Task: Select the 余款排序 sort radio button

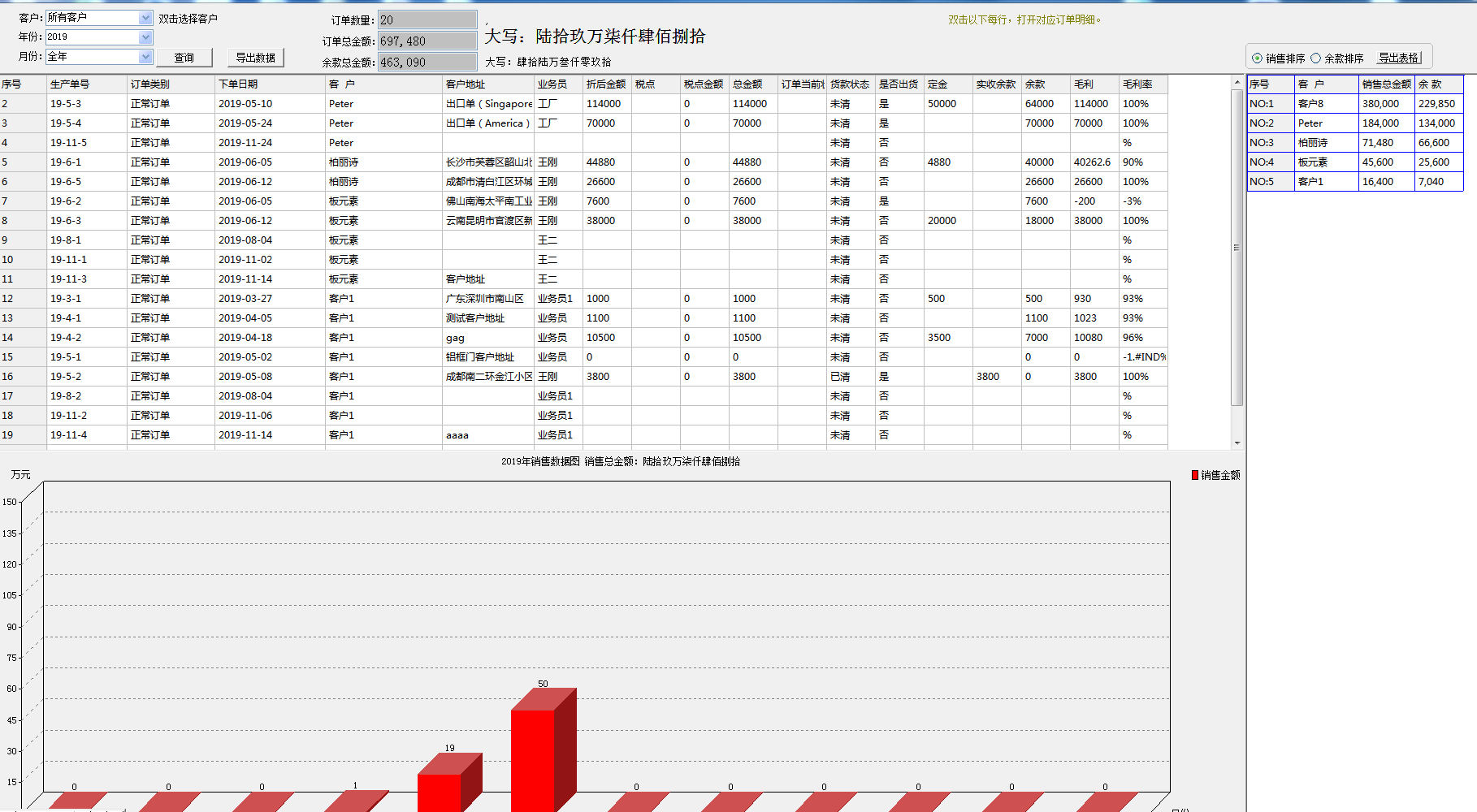Action: [1315, 58]
